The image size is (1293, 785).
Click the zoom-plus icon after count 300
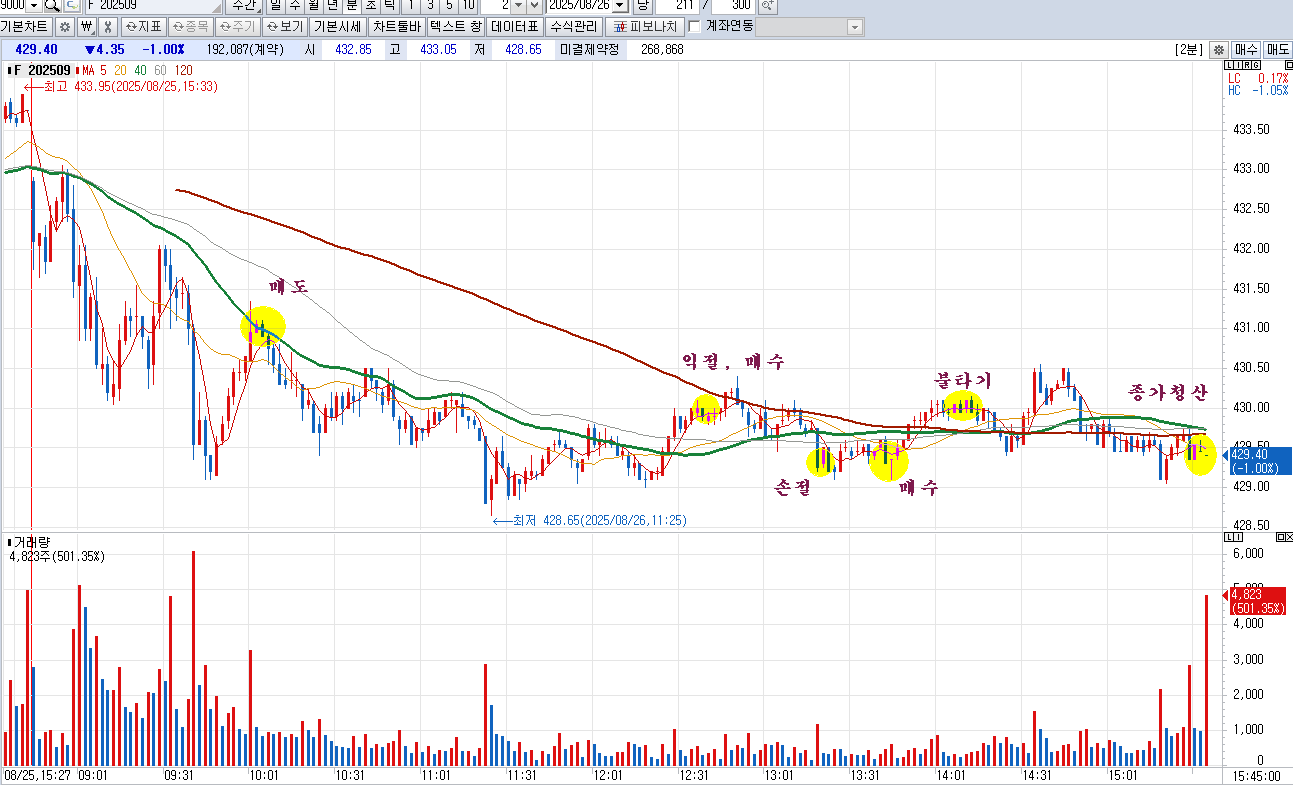pyautogui.click(x=767, y=5)
